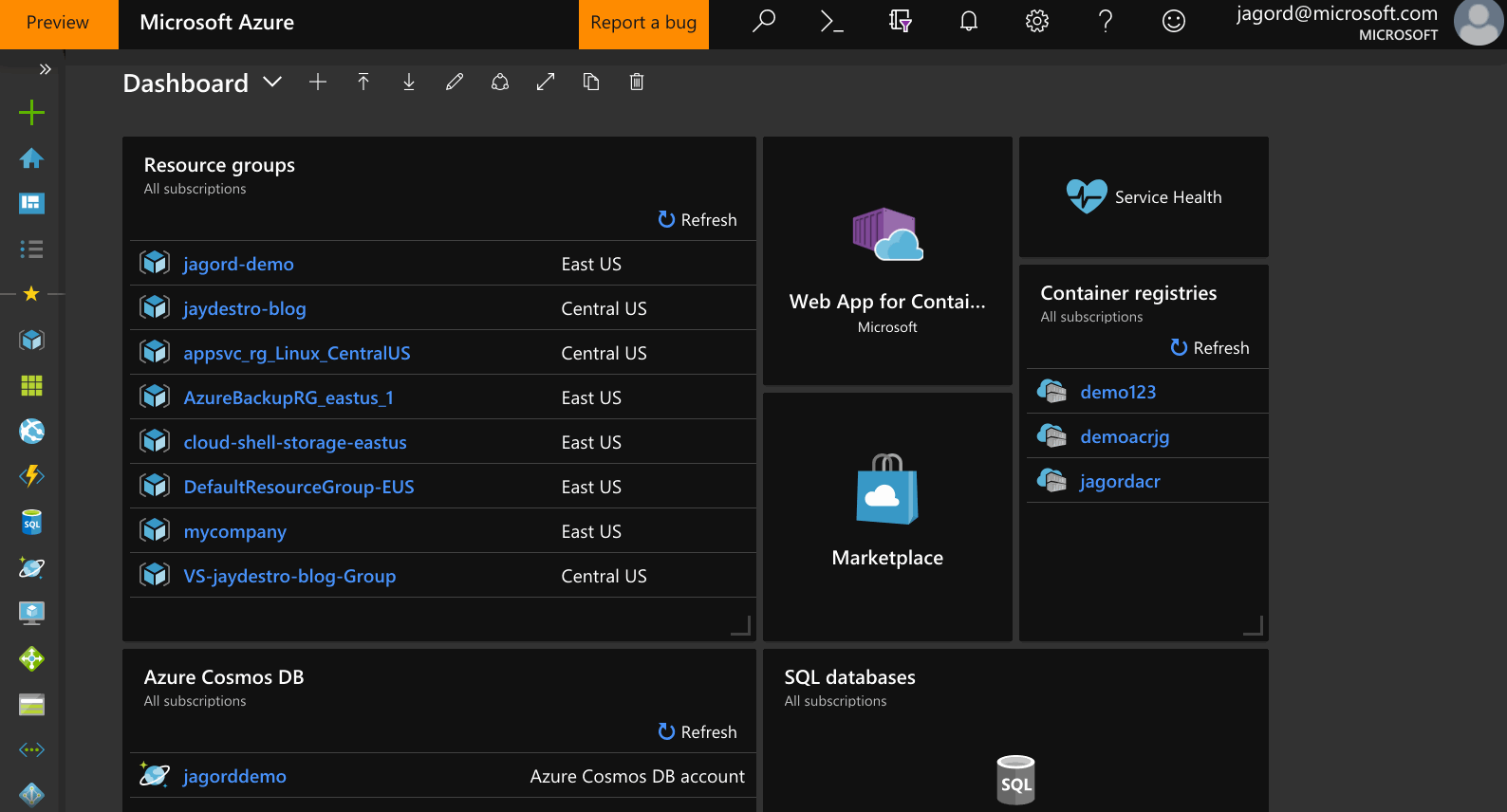Open the appsvc_rg_Linux_CentralUS resource group

pos(297,353)
